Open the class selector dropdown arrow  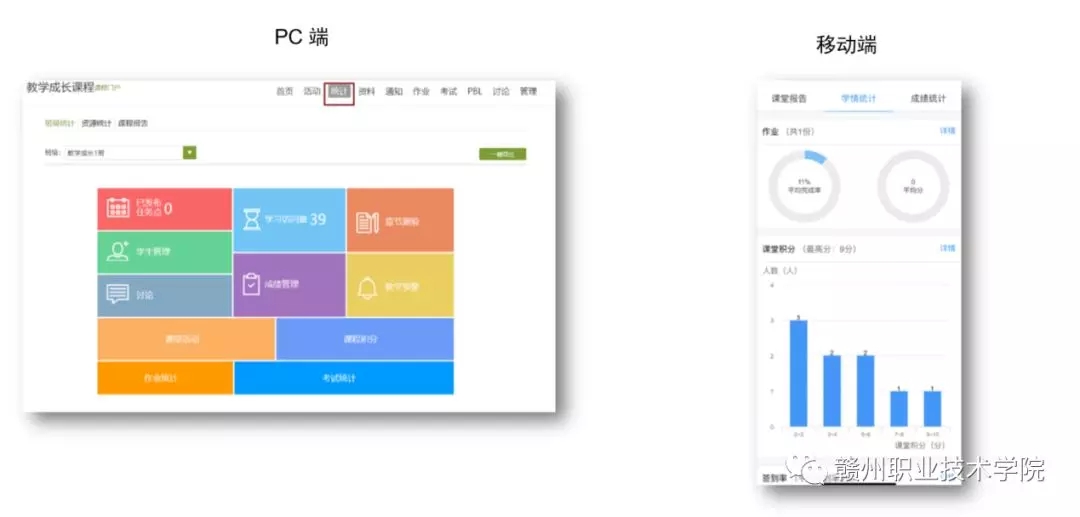click(x=189, y=153)
